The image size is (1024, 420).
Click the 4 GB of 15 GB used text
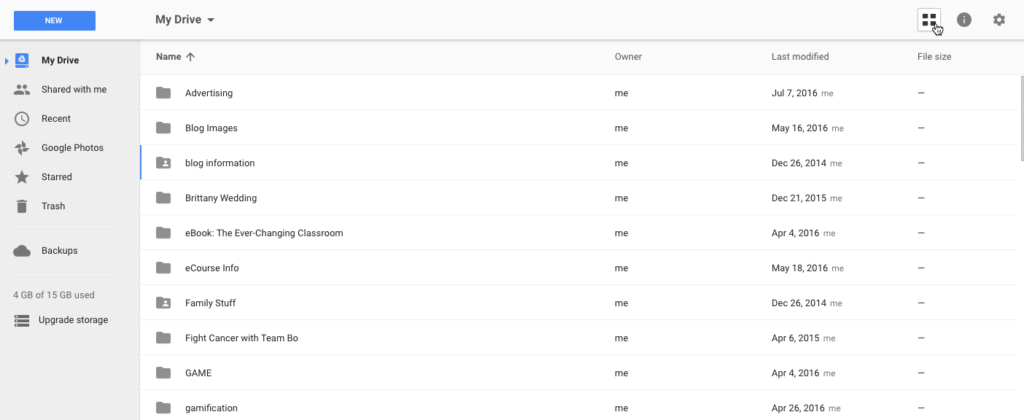[54, 295]
